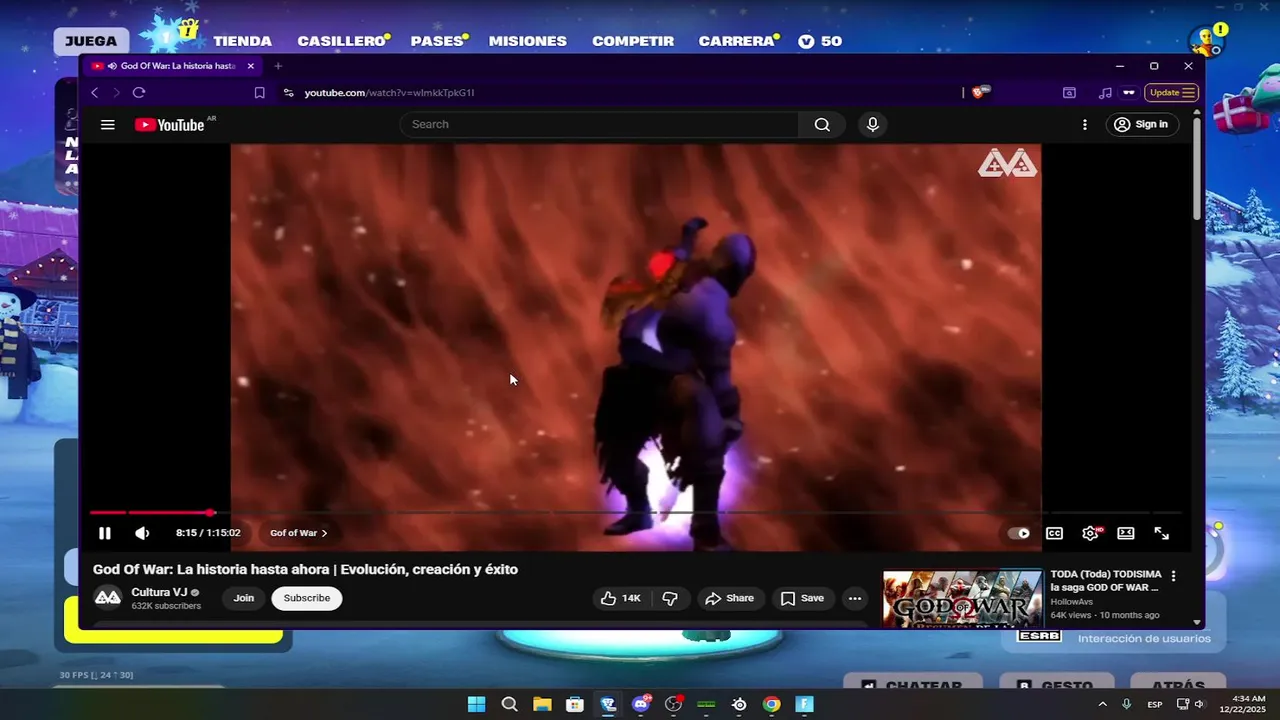Share the video
1280x720 pixels.
(x=729, y=598)
